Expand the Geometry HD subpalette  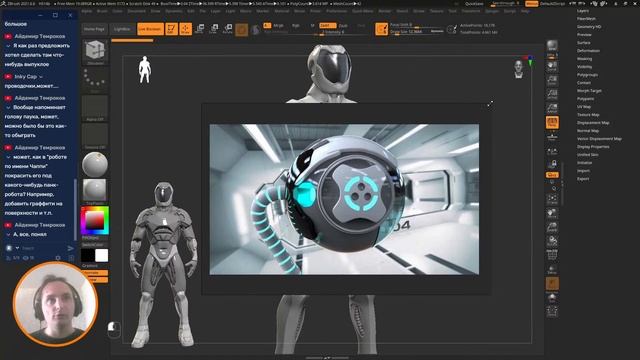click(589, 27)
